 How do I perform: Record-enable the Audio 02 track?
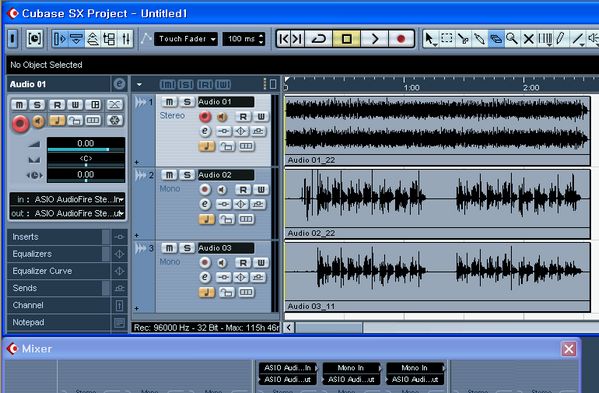click(x=205, y=189)
